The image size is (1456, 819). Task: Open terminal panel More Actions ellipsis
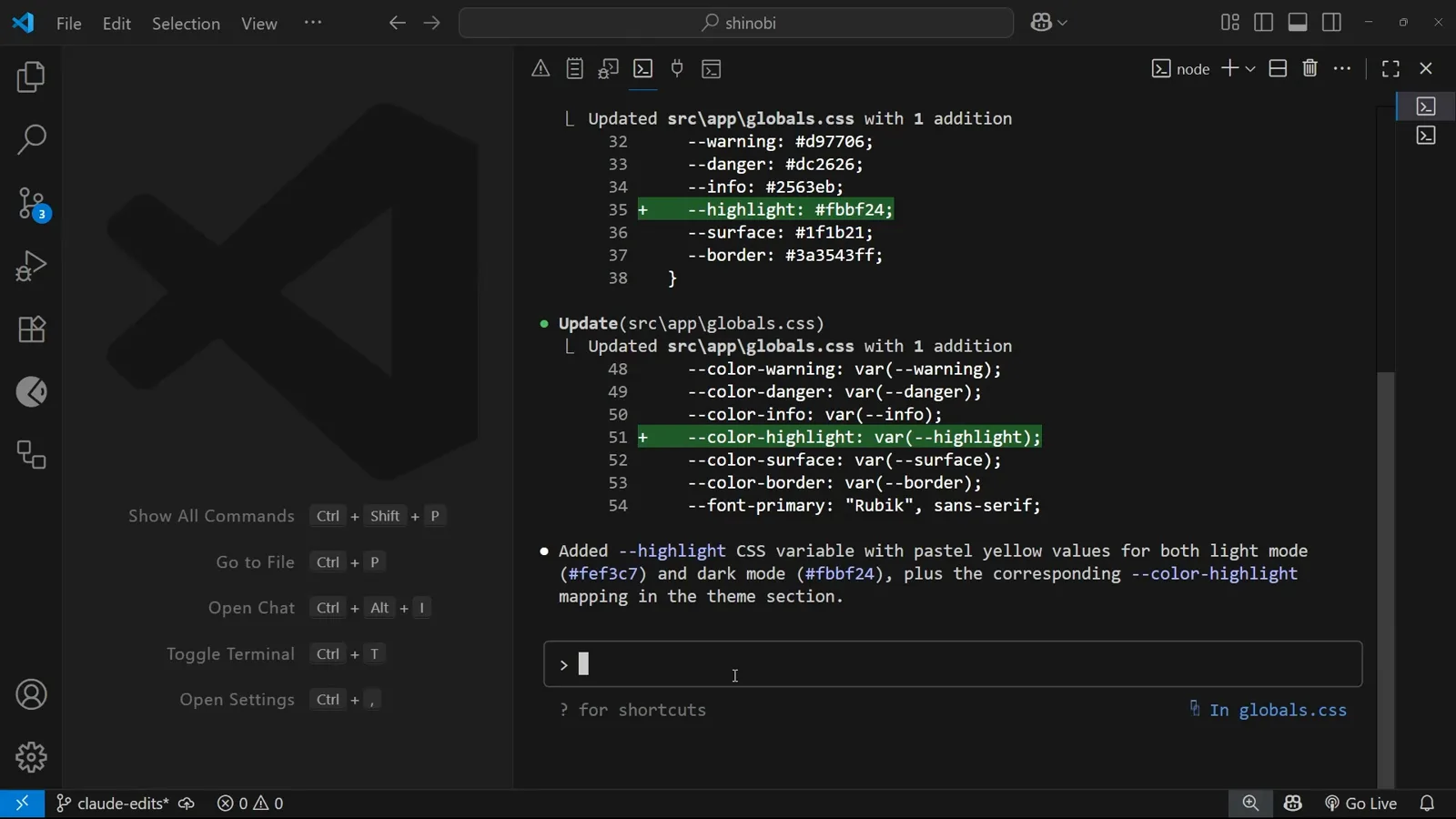click(1342, 68)
